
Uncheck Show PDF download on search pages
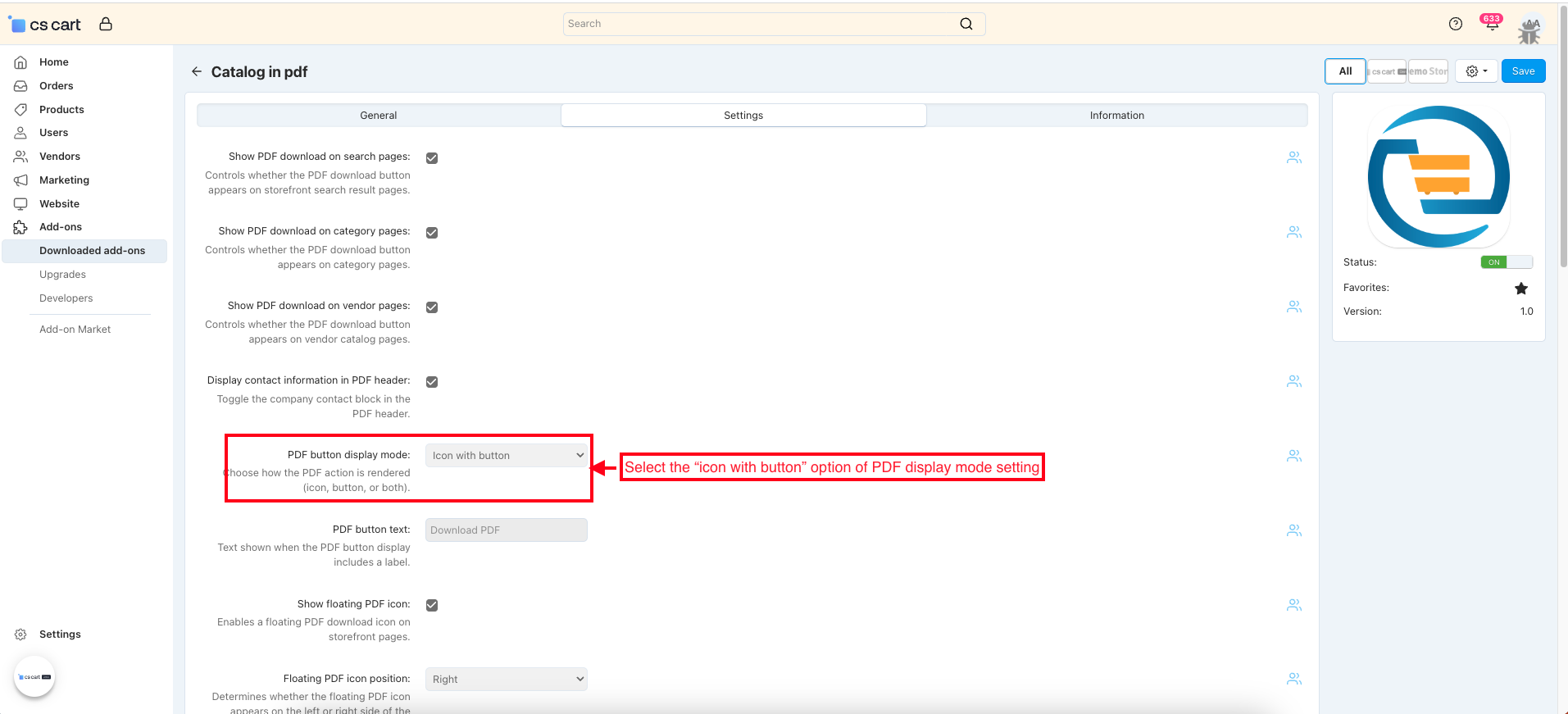[x=432, y=158]
